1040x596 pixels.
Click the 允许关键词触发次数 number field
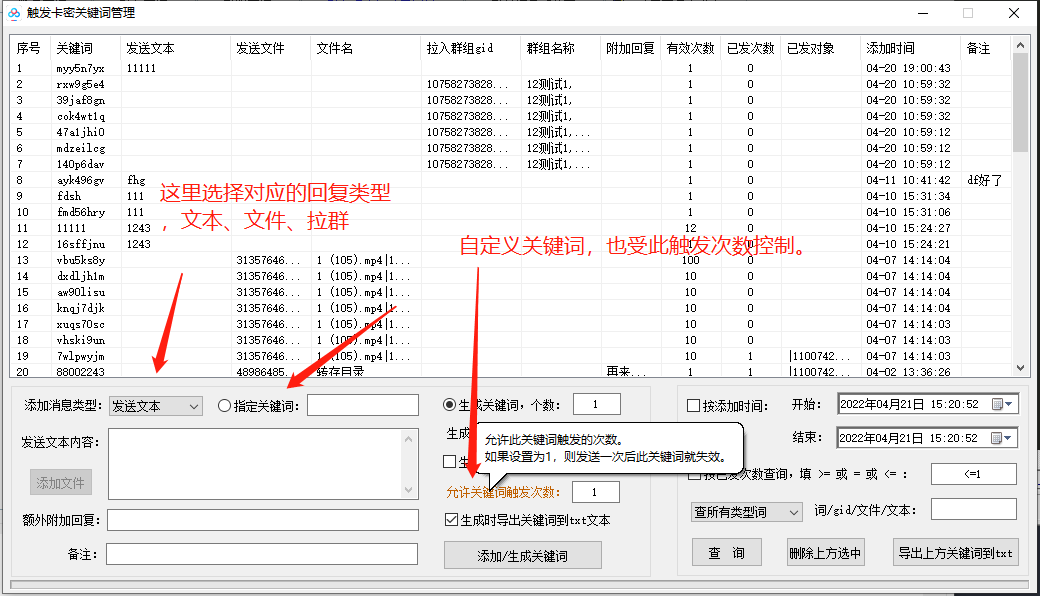pos(596,491)
